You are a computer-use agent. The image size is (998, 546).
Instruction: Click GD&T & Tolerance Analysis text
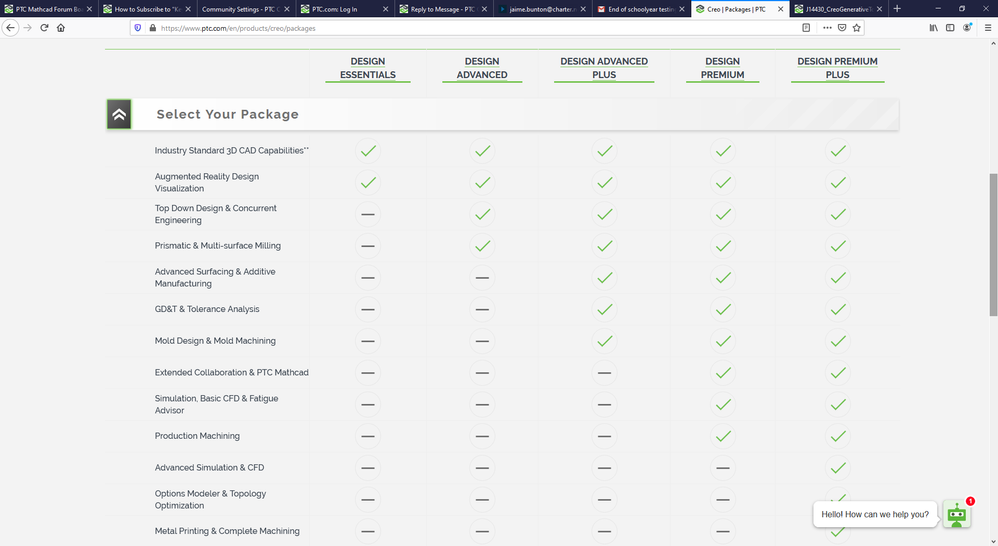(207, 309)
